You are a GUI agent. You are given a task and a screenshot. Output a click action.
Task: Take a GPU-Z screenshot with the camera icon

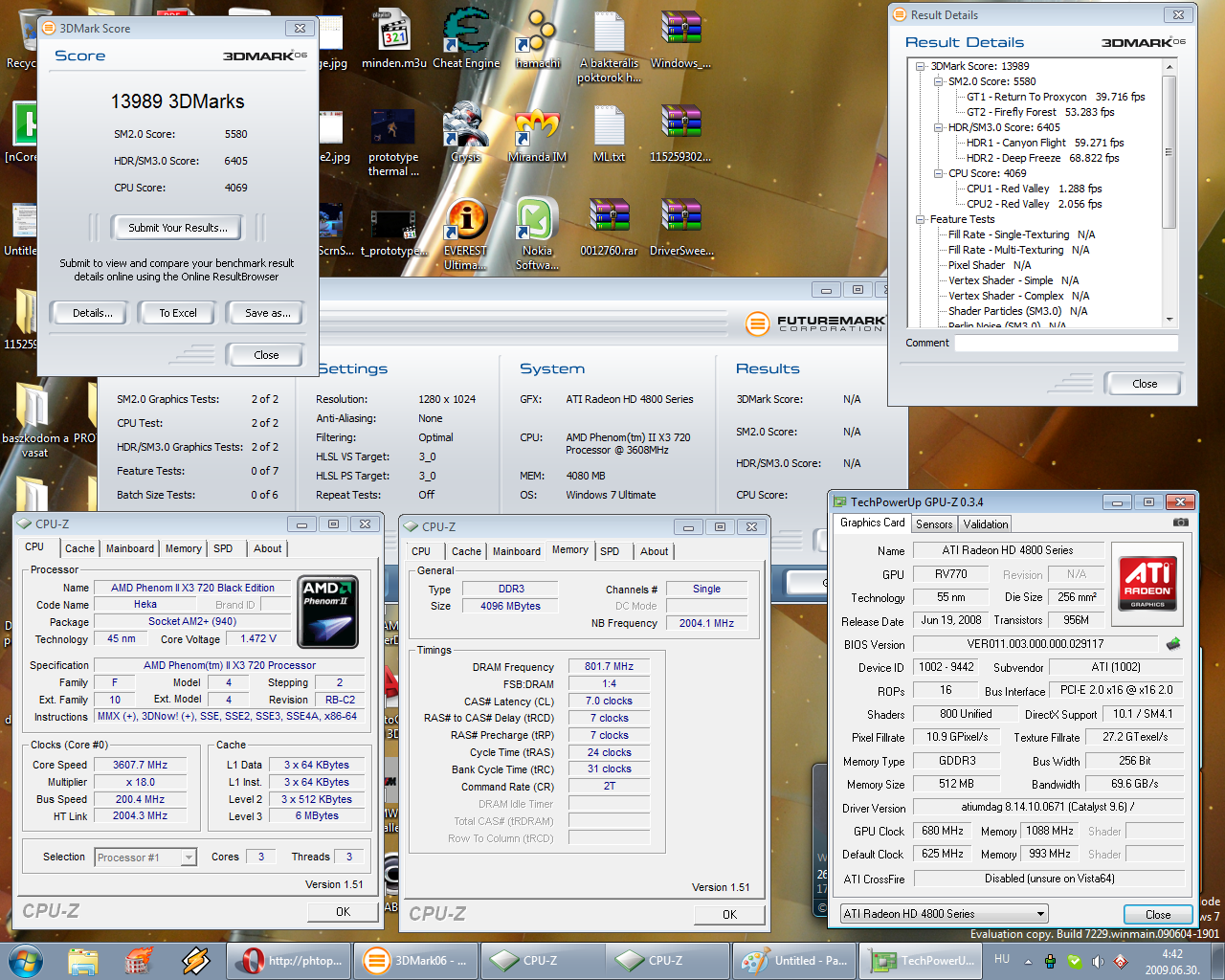coord(1181,523)
